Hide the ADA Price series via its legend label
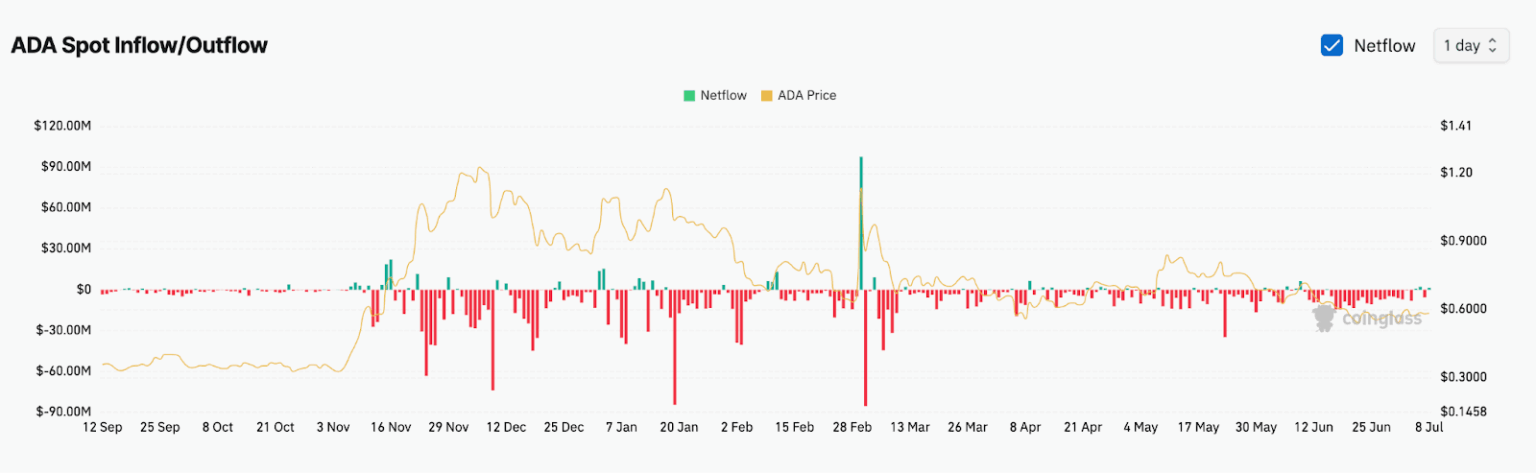 [806, 96]
